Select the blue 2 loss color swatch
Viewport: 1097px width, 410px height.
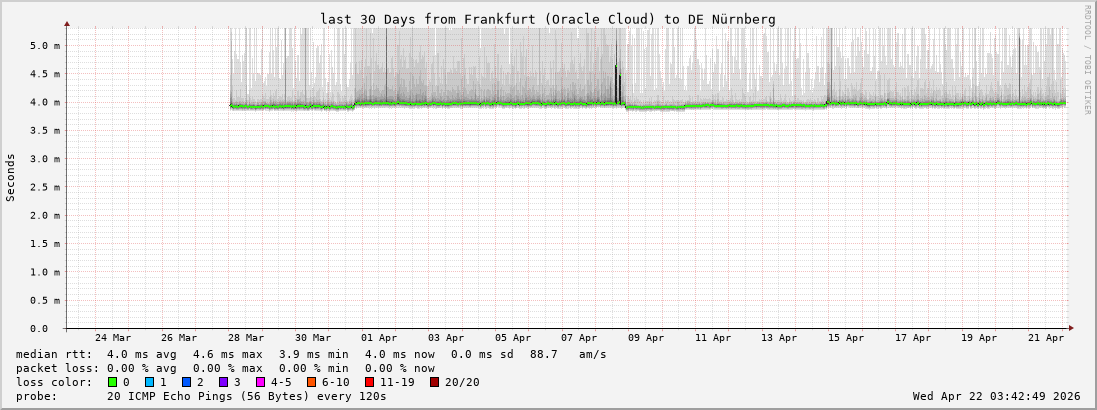pyautogui.click(x=186, y=382)
